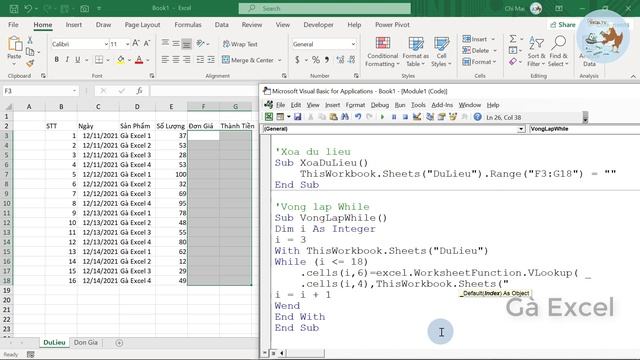Click the Format Painter brush icon
640x360 pixels.
pyautogui.click(x=30, y=63)
